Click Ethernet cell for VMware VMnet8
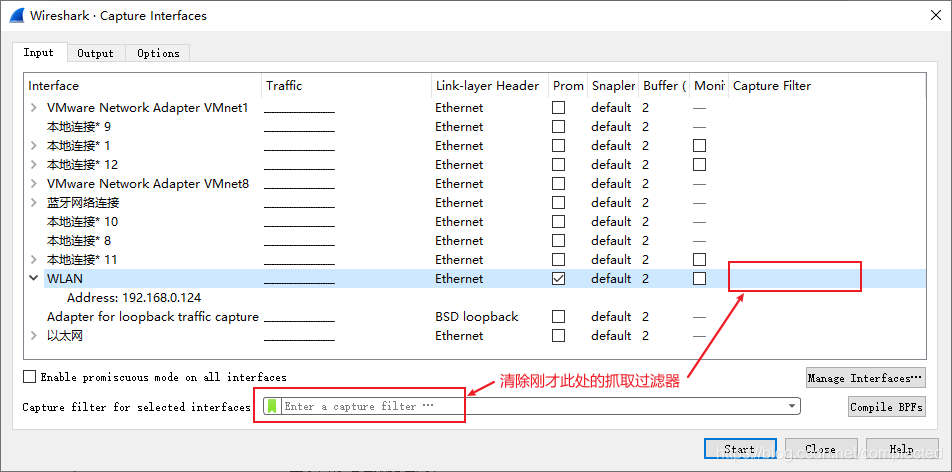Viewport: 952px width, 472px height. point(459,183)
